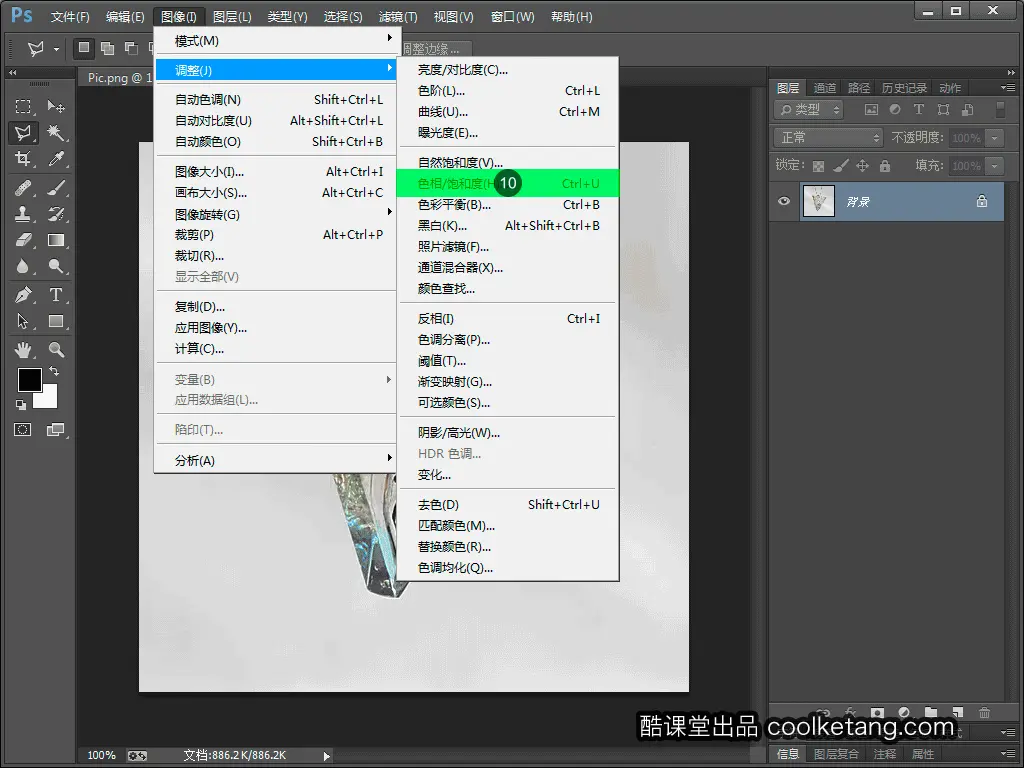Select the Rectangle shape tool
This screenshot has width=1024, height=768.
coord(56,321)
